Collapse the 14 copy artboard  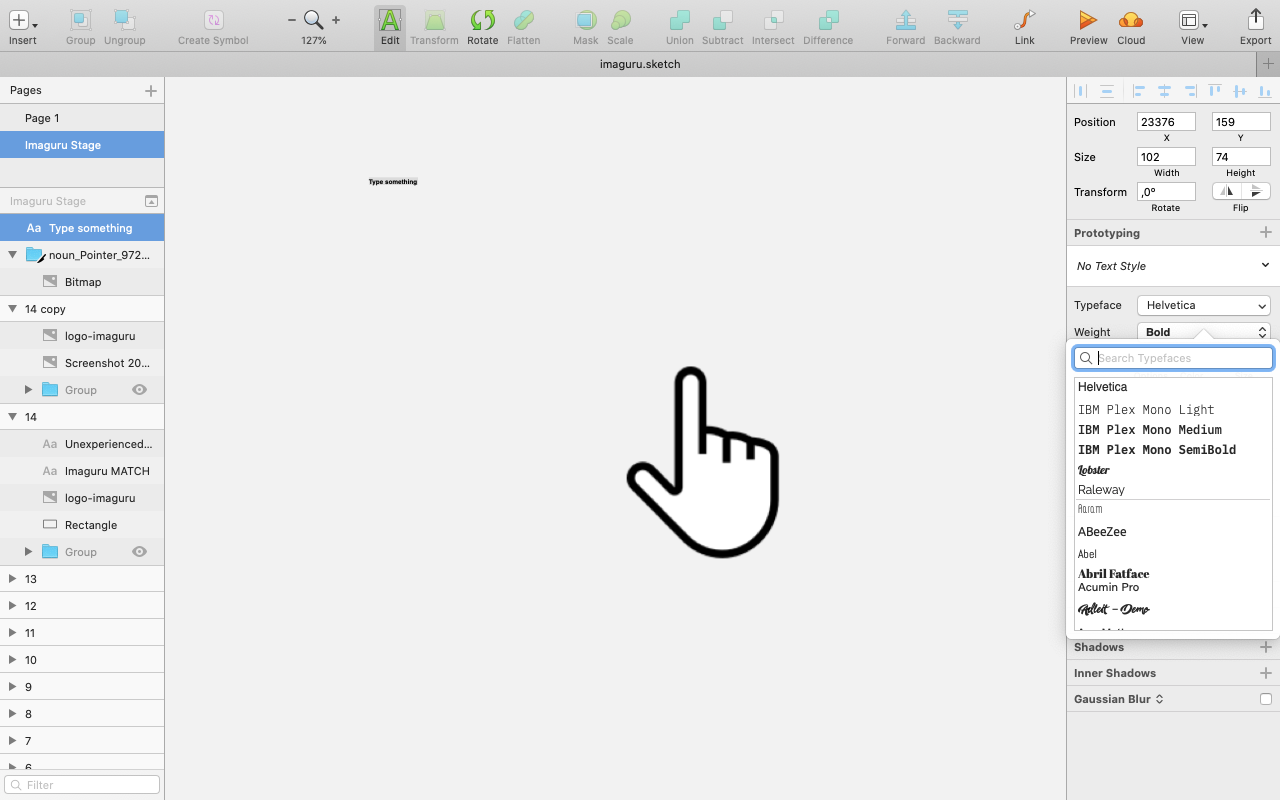point(12,309)
